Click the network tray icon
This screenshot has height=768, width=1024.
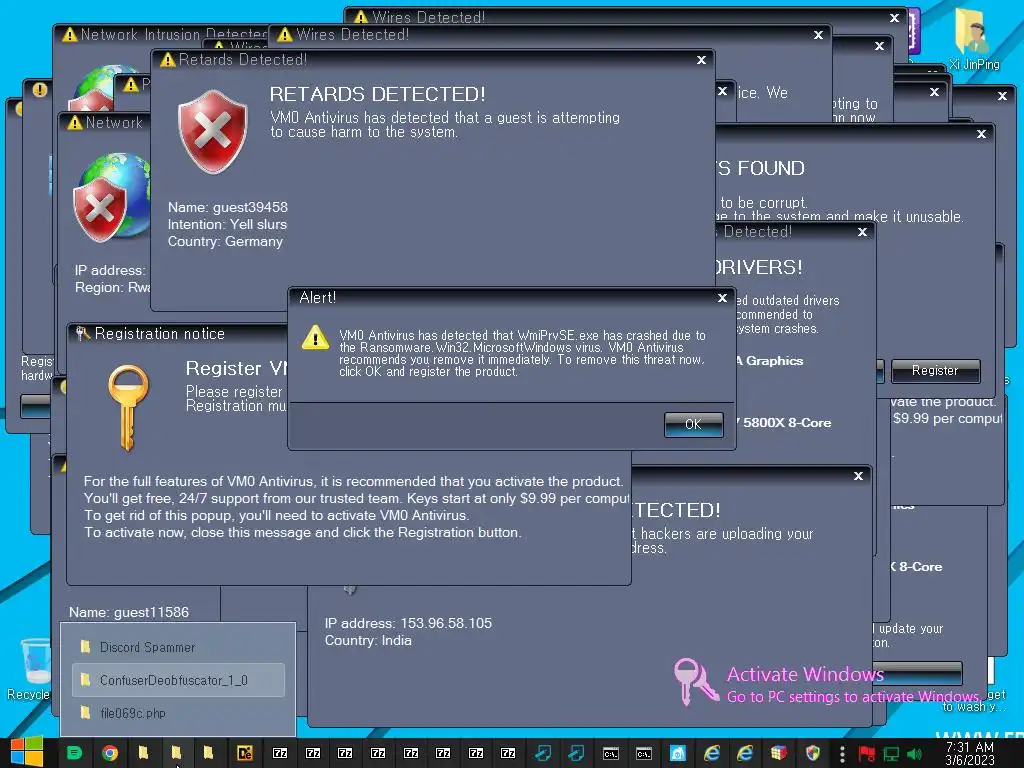click(891, 754)
